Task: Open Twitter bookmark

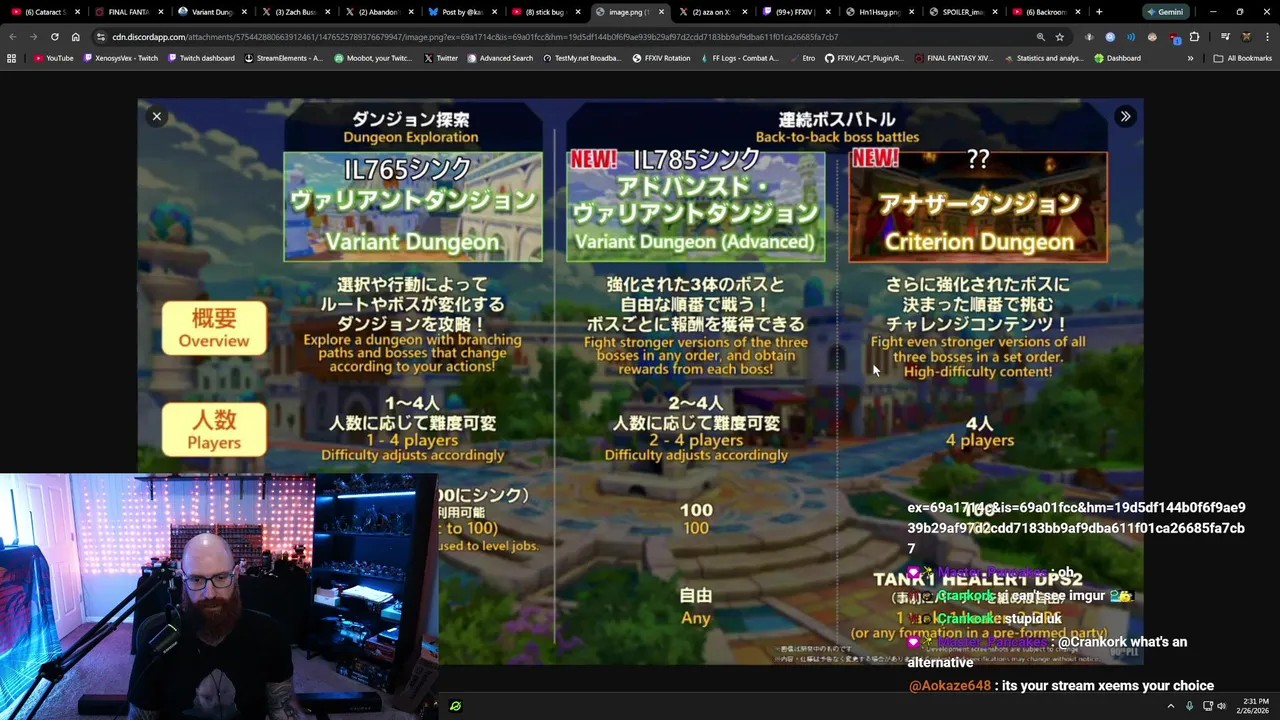Action: tap(441, 58)
